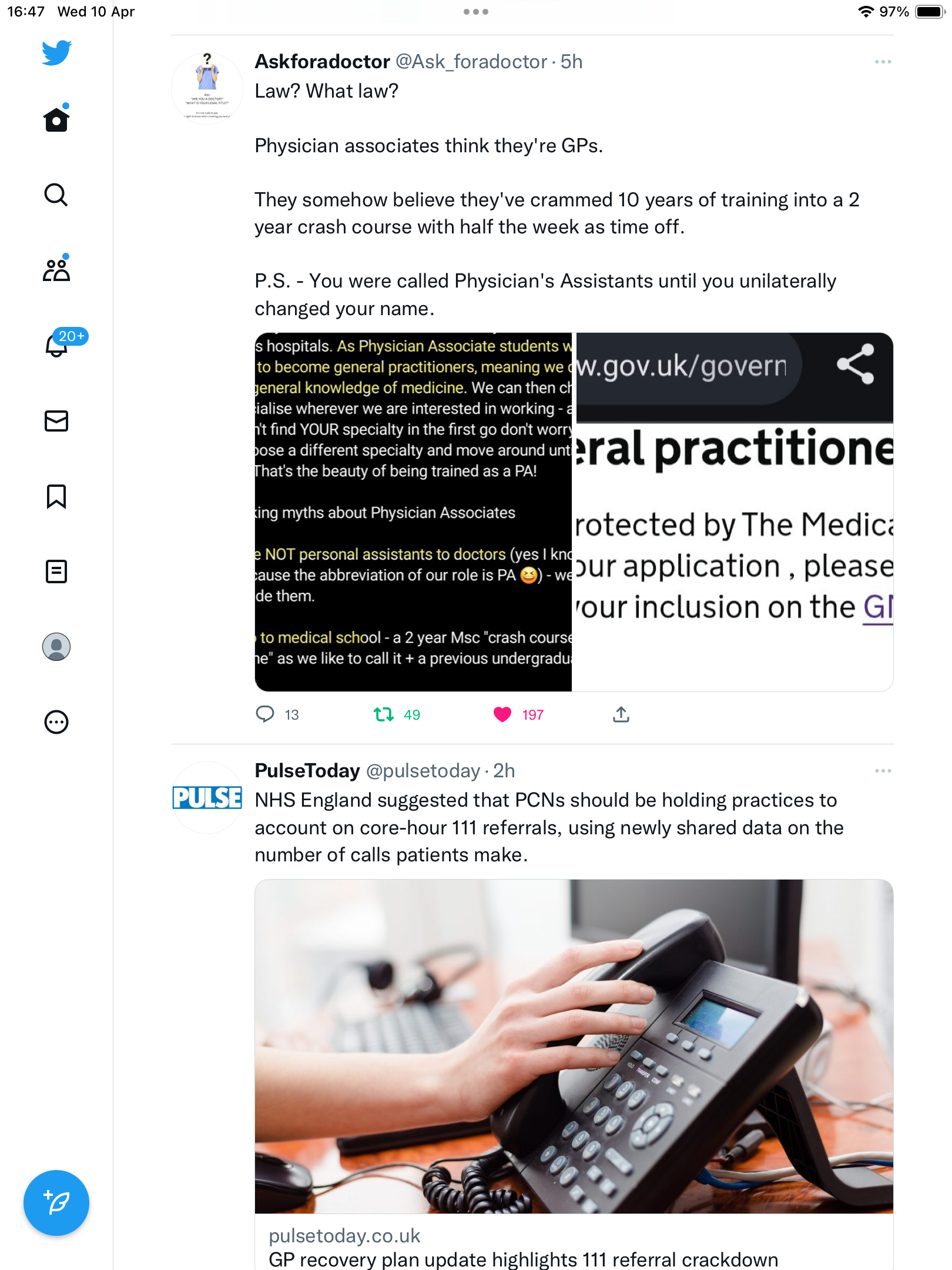
Task: Compose a new tweet with floating button
Action: point(56,1203)
